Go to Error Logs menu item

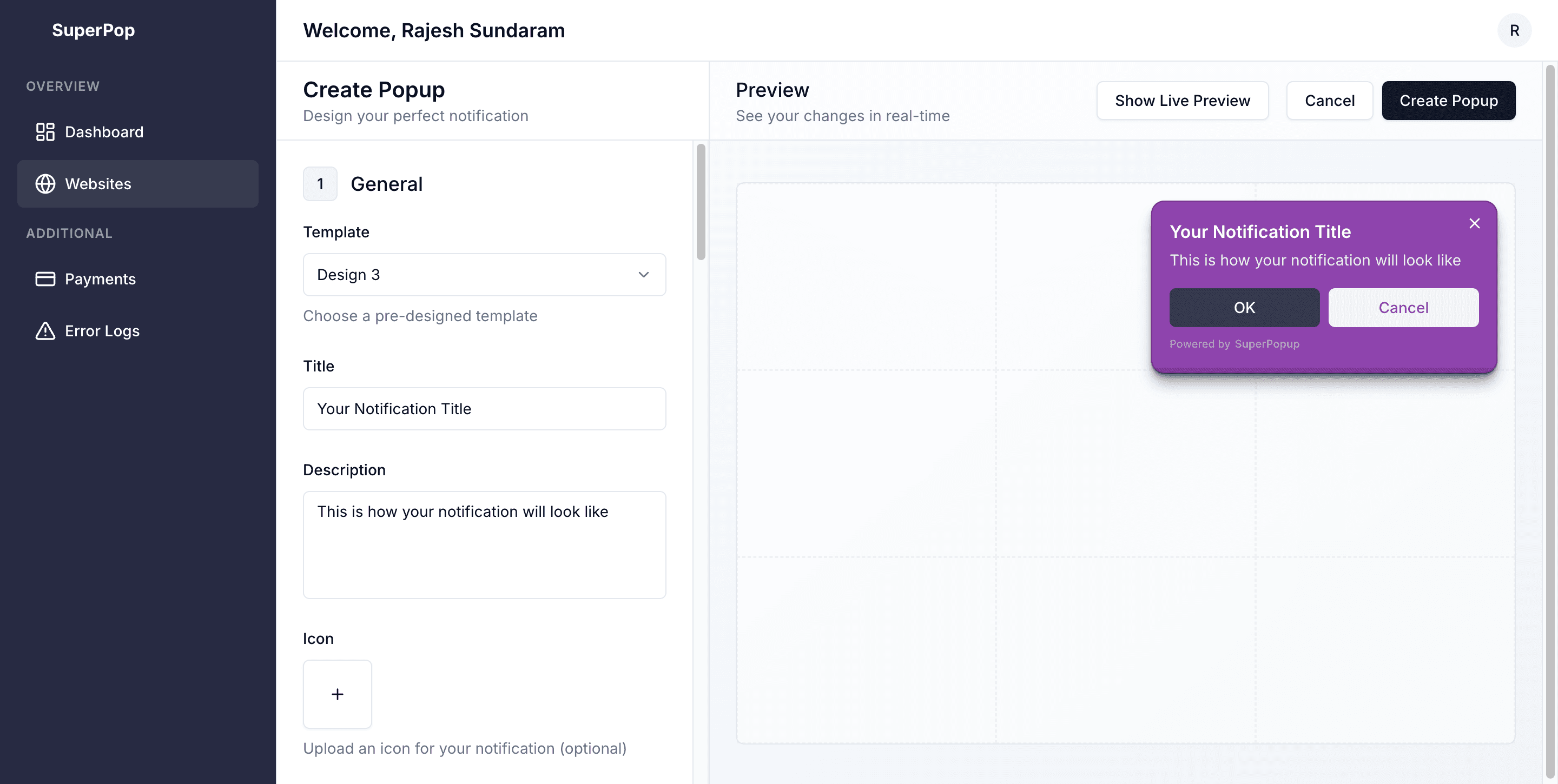(x=102, y=331)
